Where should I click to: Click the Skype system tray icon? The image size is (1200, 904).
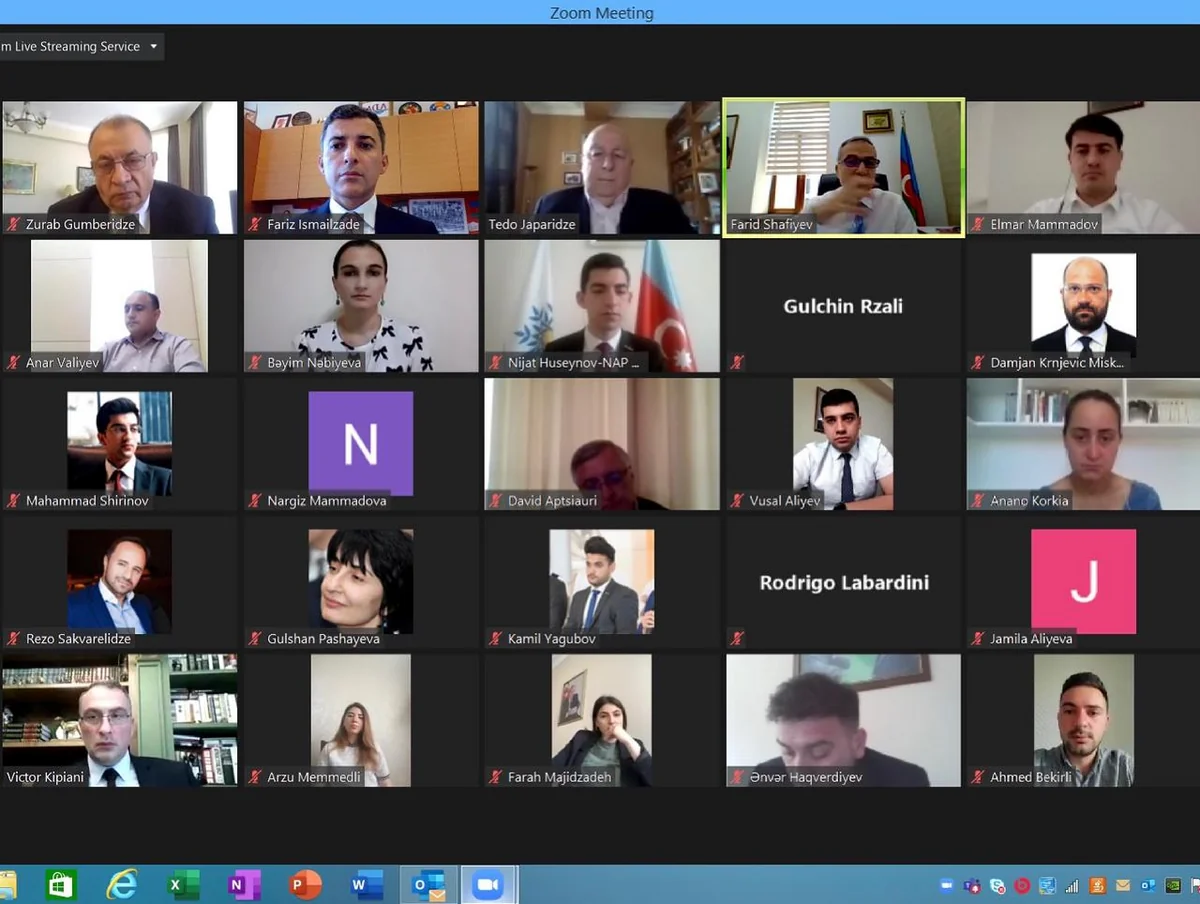997,886
